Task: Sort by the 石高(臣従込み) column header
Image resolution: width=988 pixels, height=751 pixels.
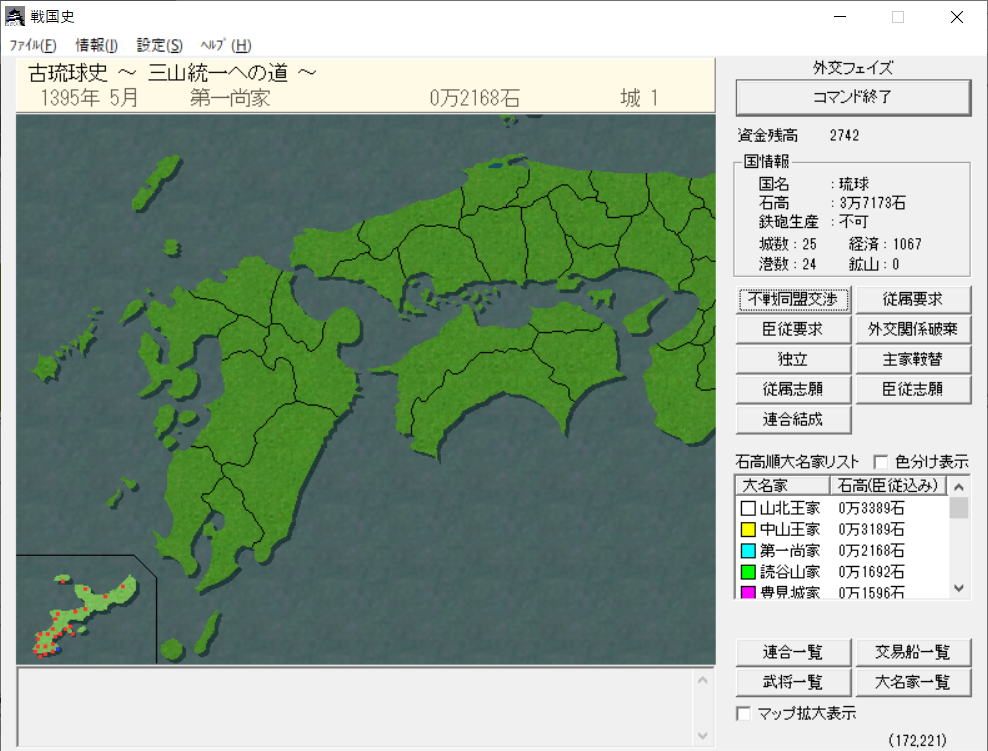Action: pos(887,486)
